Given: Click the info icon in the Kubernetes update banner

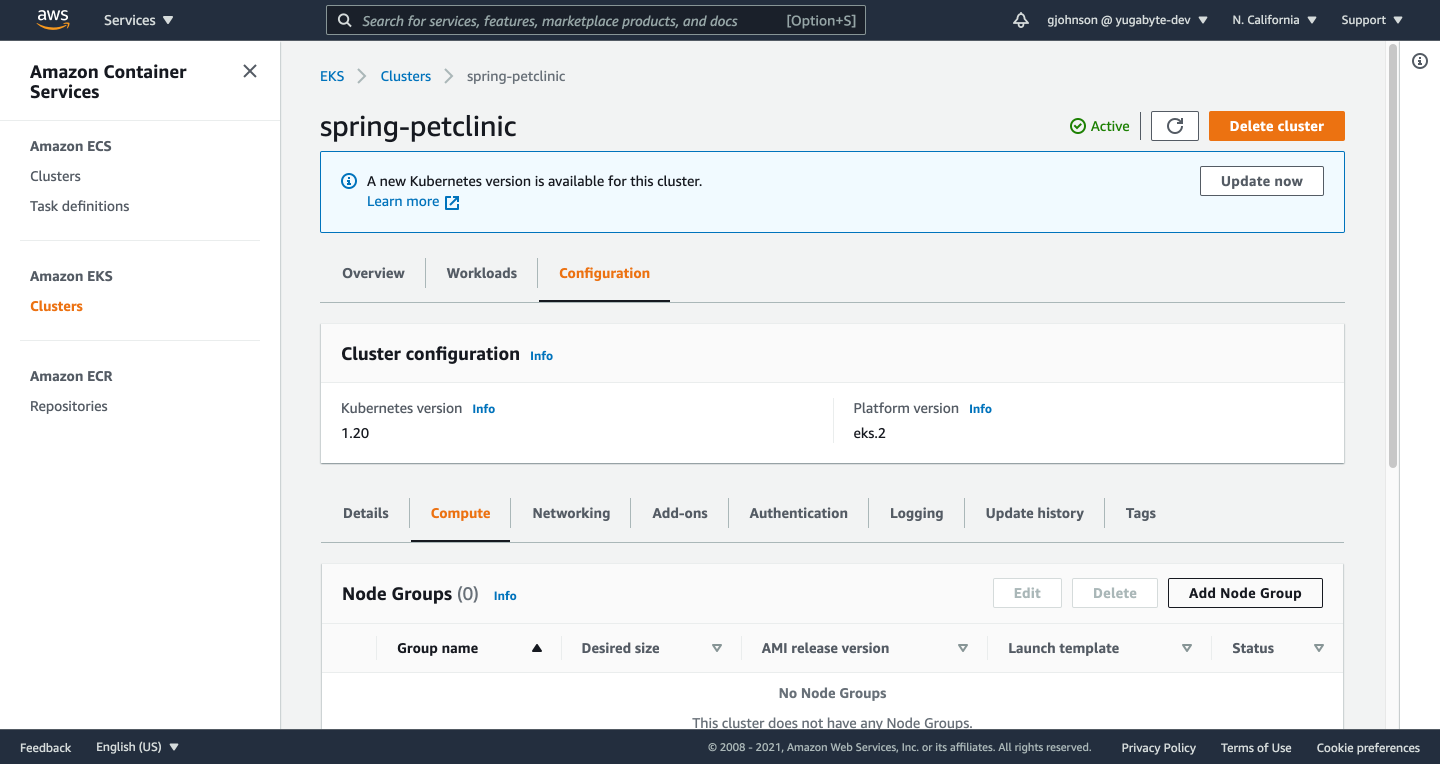Looking at the screenshot, I should 348,181.
